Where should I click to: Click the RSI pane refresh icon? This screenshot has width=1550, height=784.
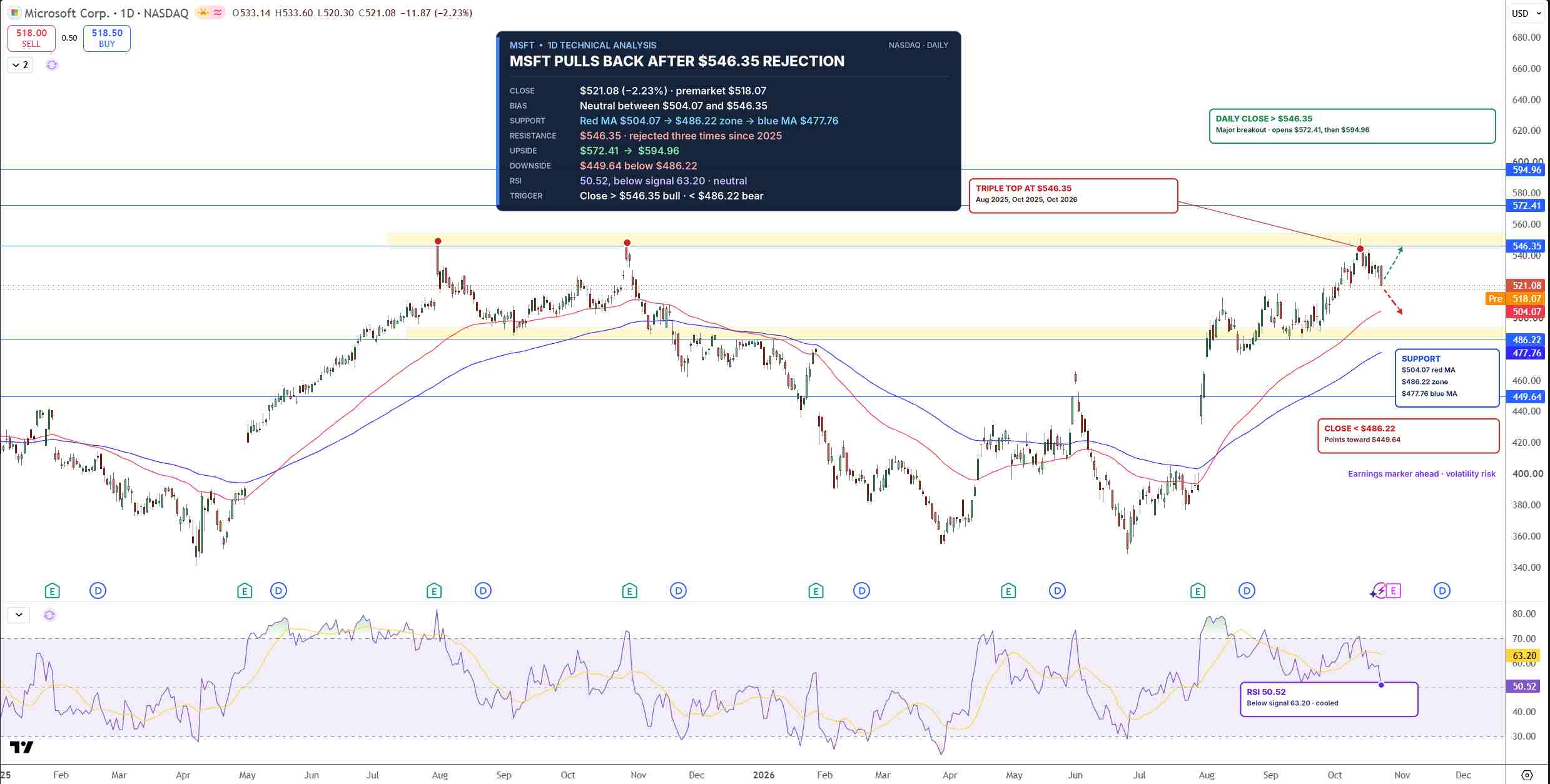(49, 615)
